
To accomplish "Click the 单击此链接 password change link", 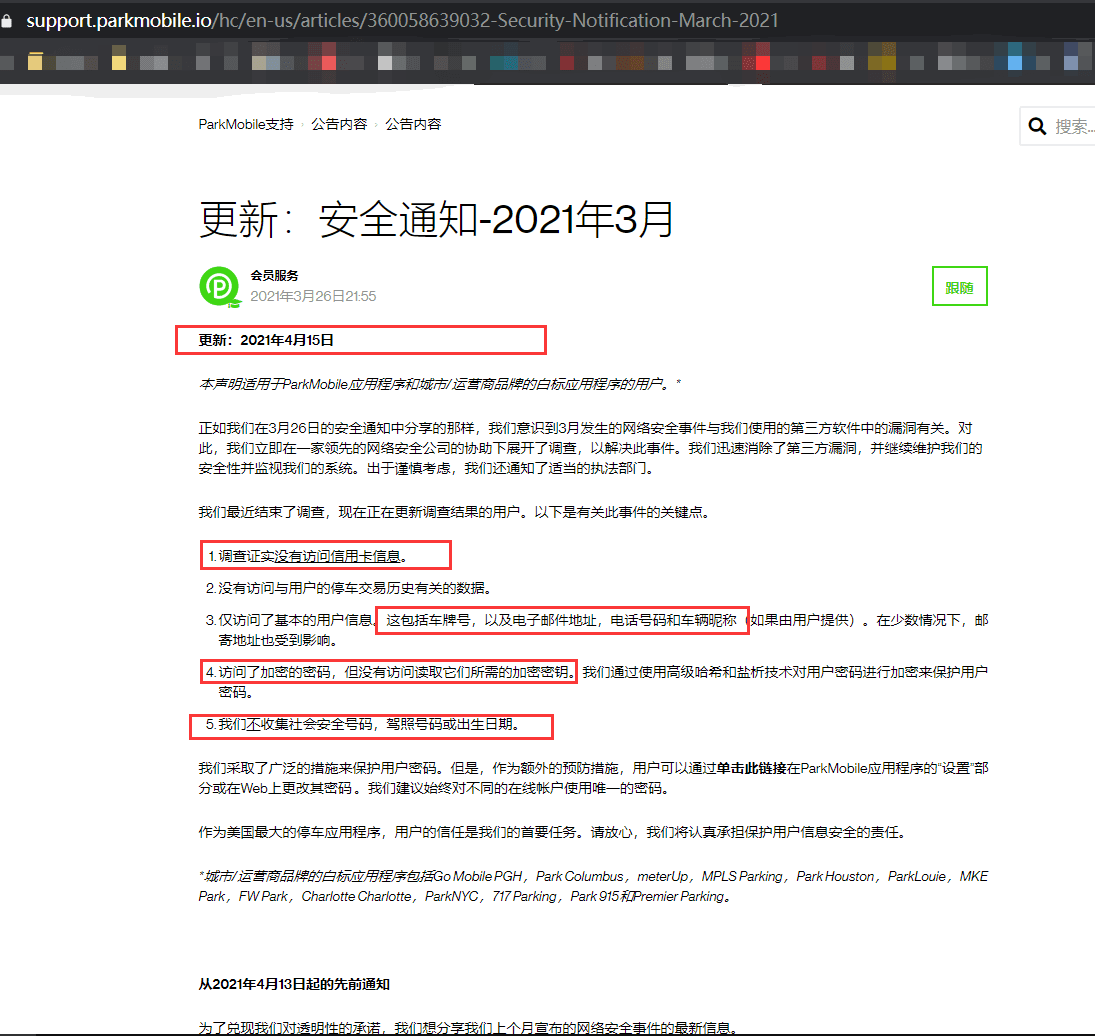I will [x=751, y=769].
